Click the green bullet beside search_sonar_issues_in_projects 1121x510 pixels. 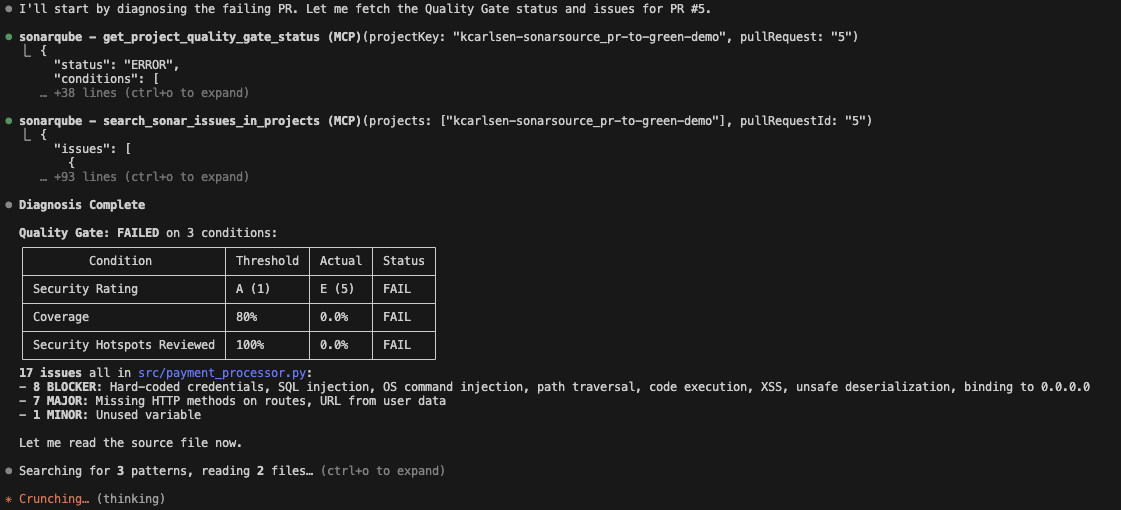pos(9,121)
